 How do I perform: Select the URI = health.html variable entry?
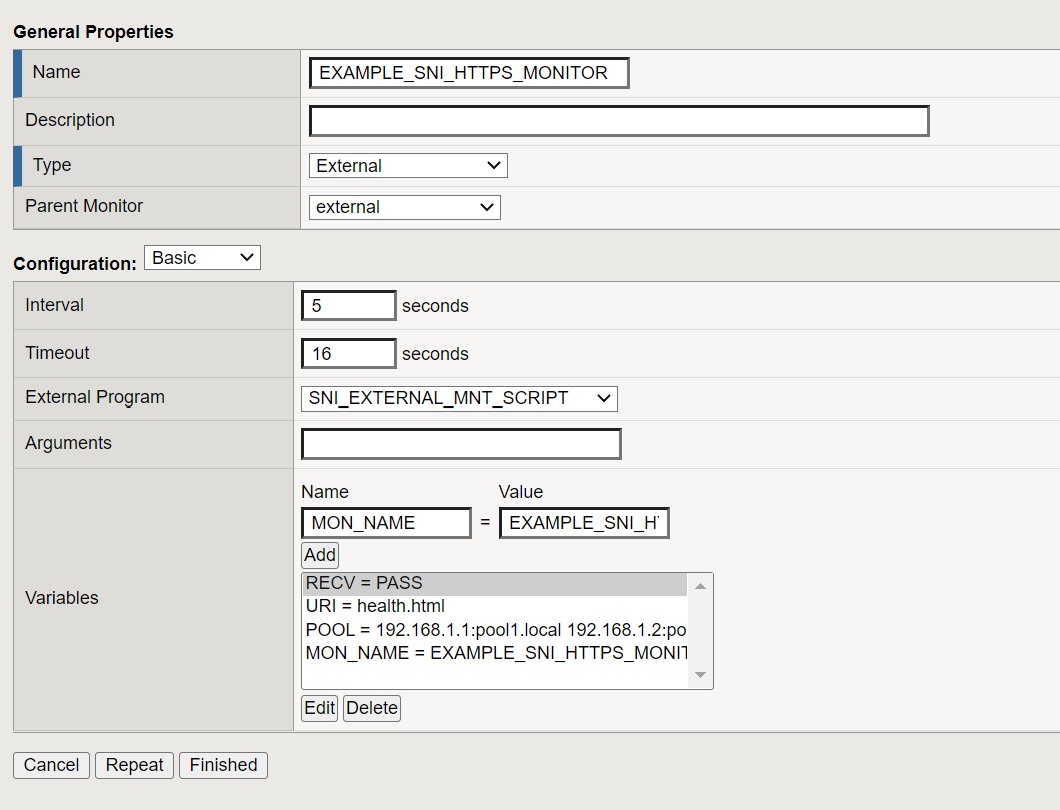point(400,606)
